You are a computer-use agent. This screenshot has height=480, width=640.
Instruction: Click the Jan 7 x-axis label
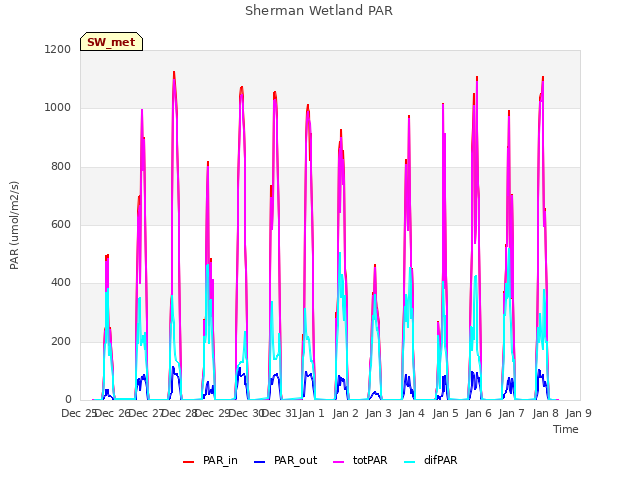coord(511,413)
